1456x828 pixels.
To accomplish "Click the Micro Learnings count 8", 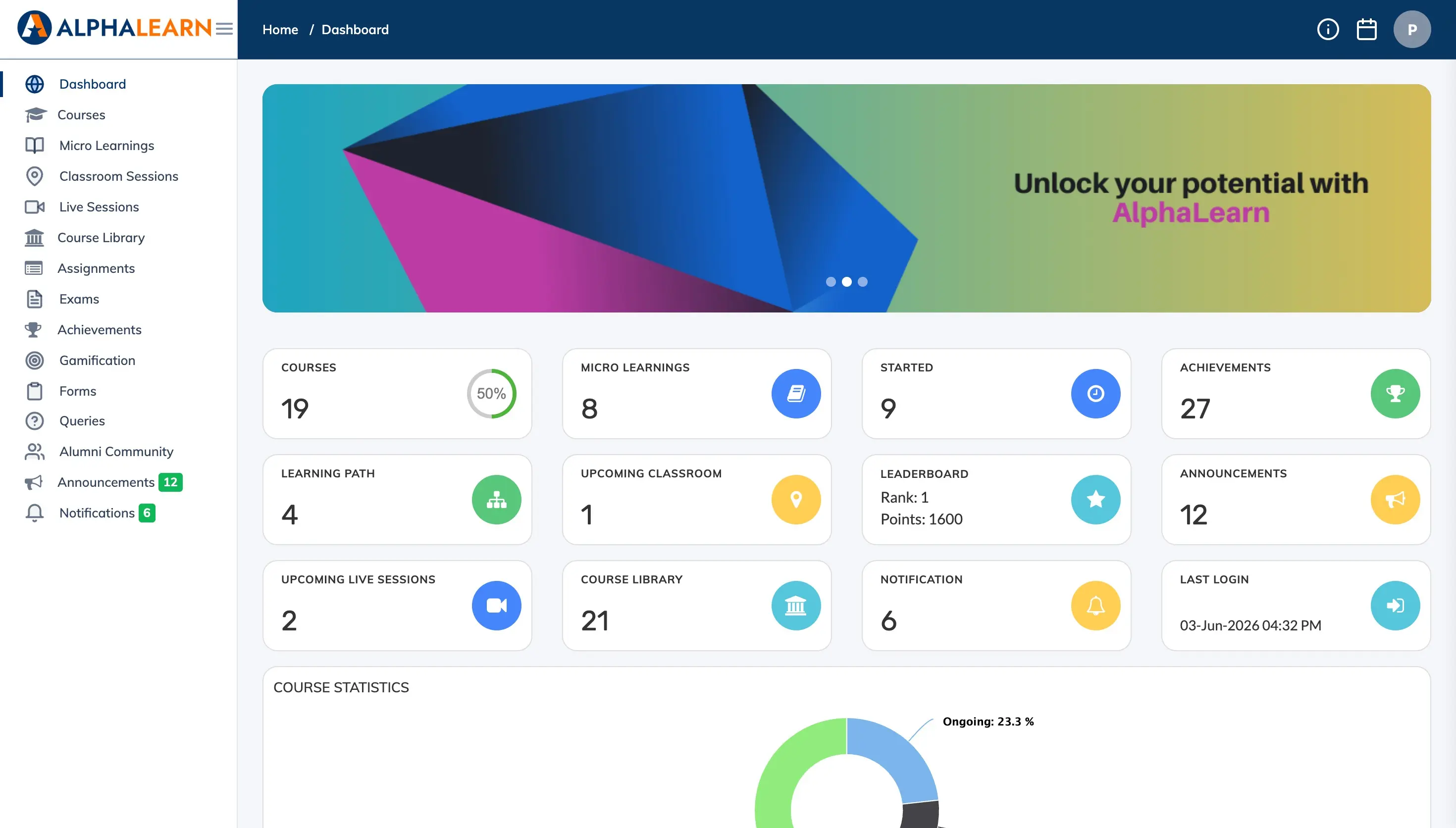I will click(x=589, y=409).
